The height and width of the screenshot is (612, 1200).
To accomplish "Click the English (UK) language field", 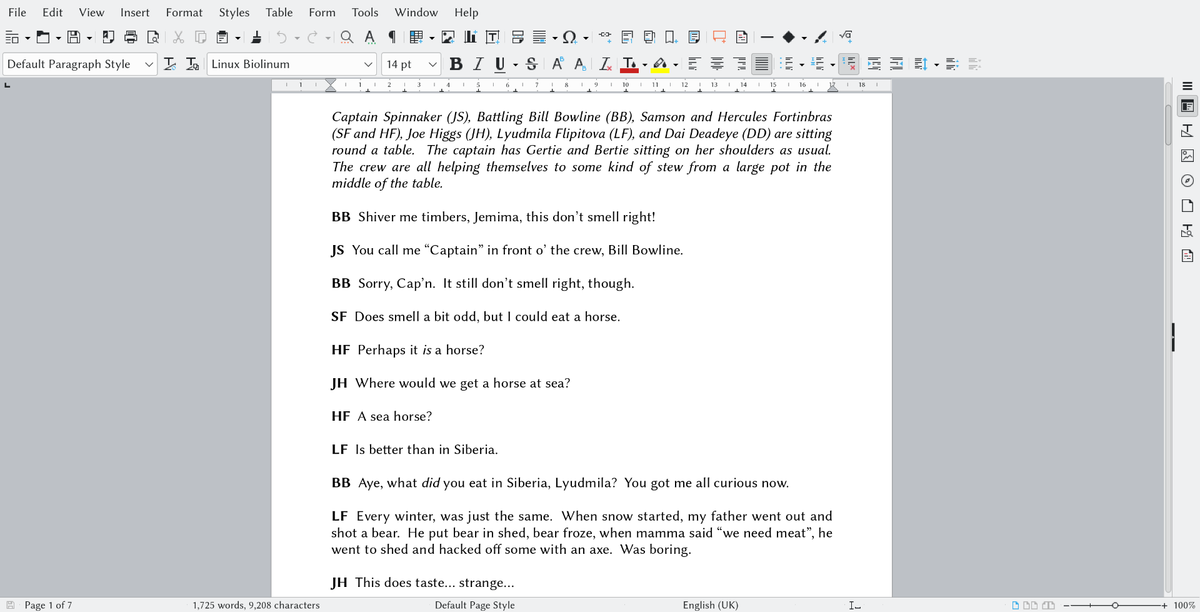I will click(x=710, y=604).
